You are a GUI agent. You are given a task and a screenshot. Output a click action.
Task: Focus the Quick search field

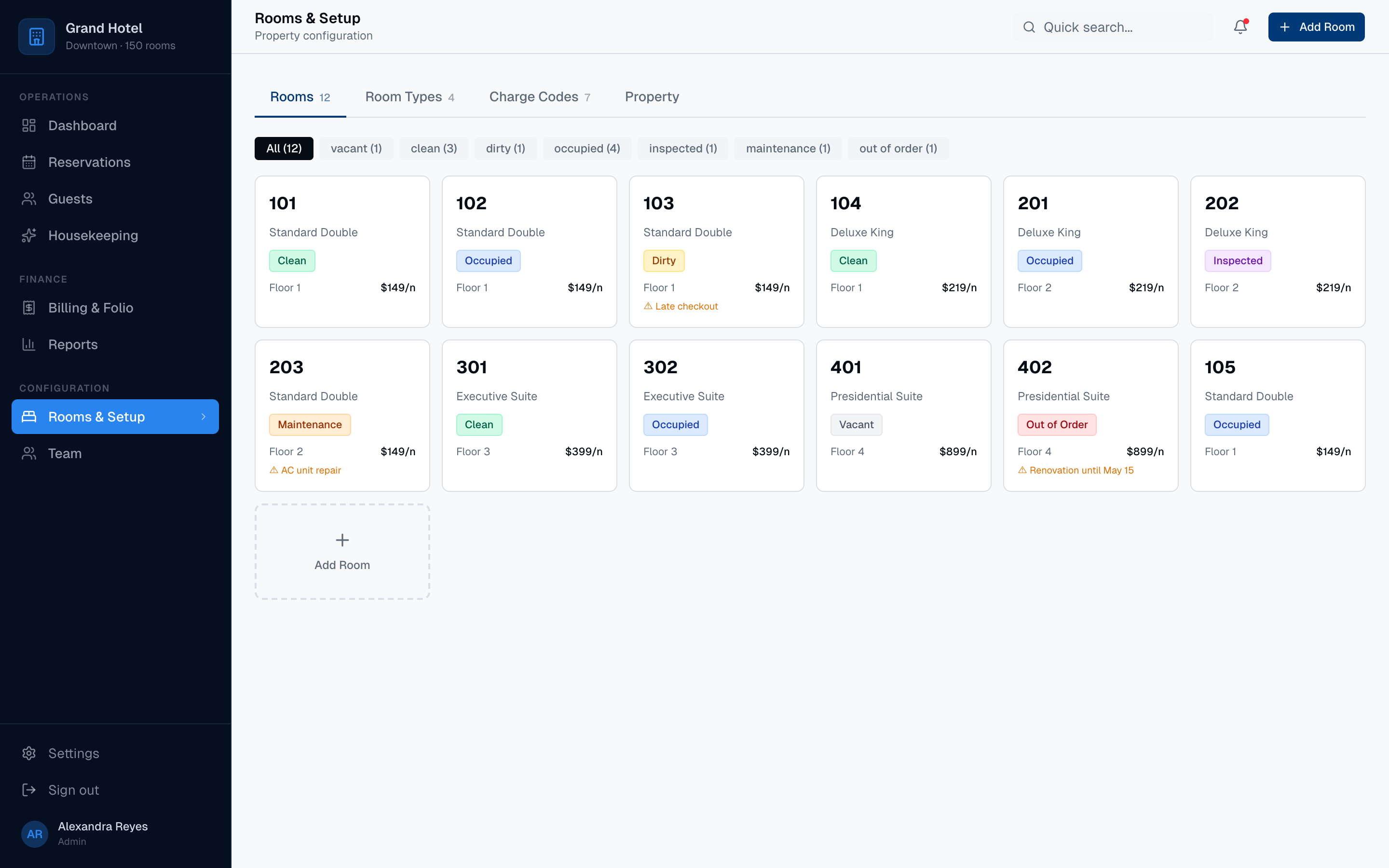tap(1113, 27)
